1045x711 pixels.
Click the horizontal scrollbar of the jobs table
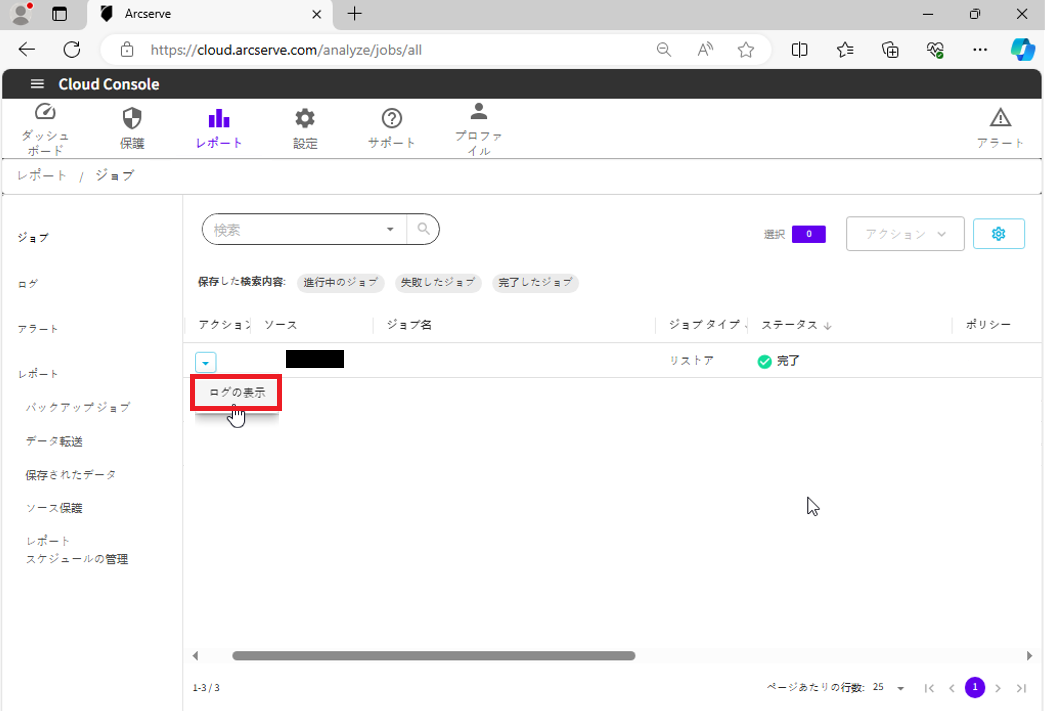pyautogui.click(x=433, y=656)
